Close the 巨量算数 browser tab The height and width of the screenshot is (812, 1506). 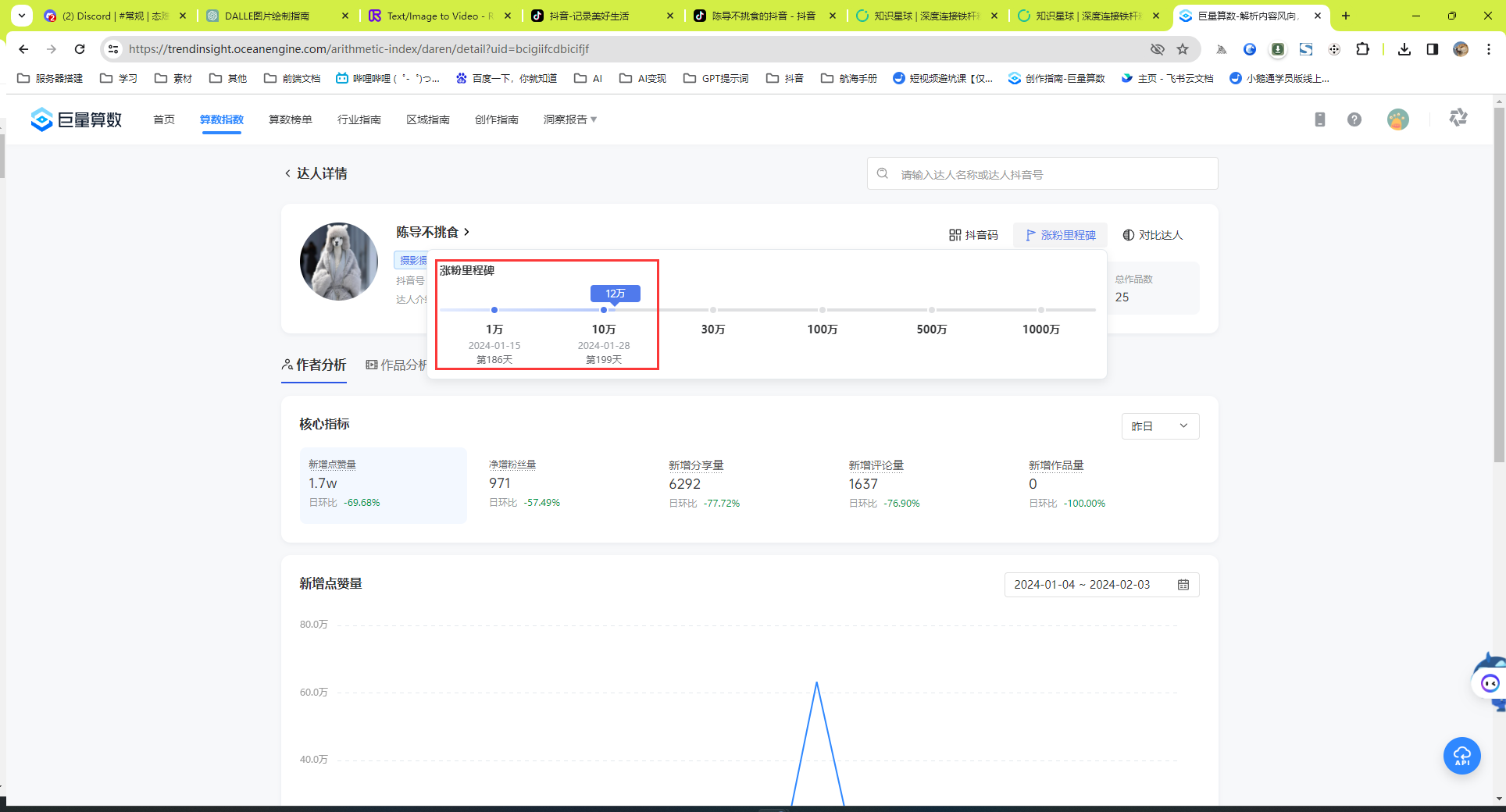[1318, 16]
